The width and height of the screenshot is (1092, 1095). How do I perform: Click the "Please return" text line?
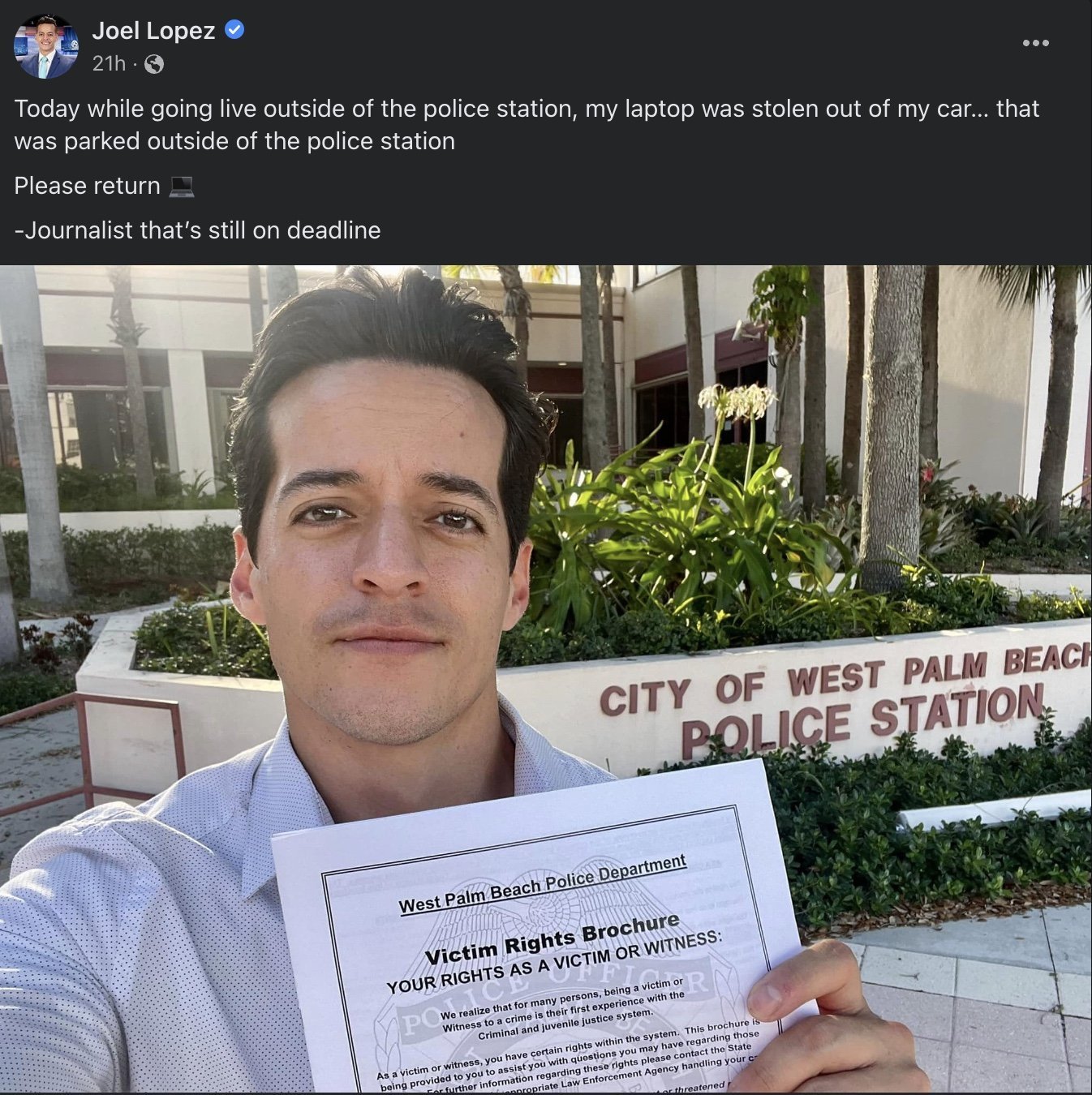pos(88,186)
